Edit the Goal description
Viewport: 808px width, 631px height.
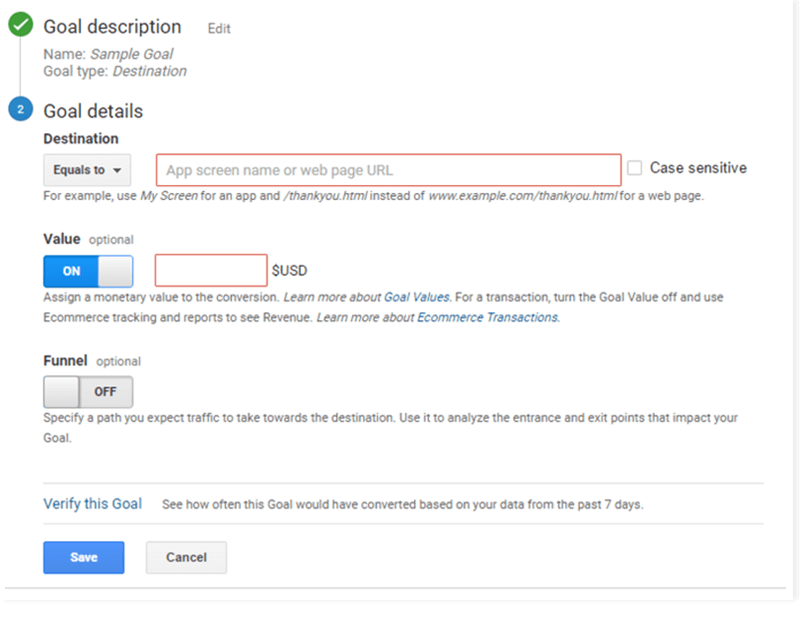(219, 29)
